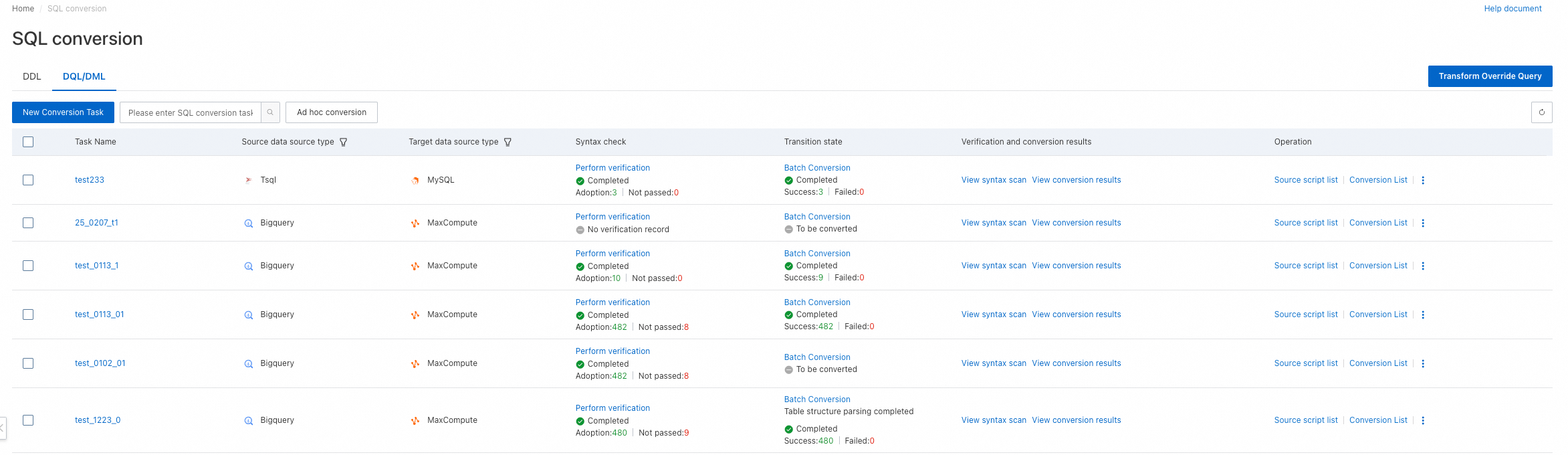Select the test233 row checkbox
The image size is (1568, 455).
28,180
